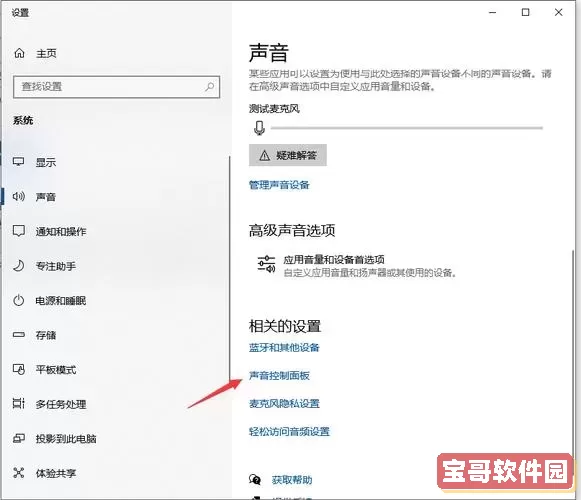Image resolution: width=581 pixels, height=500 pixels.
Task: Close the 设置 window
Action: 558,13
